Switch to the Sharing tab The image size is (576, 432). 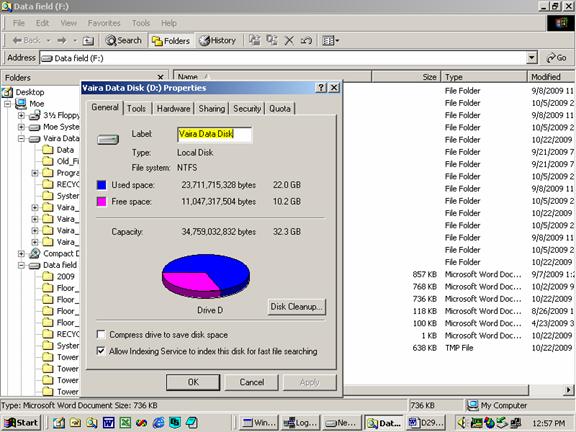(212, 109)
